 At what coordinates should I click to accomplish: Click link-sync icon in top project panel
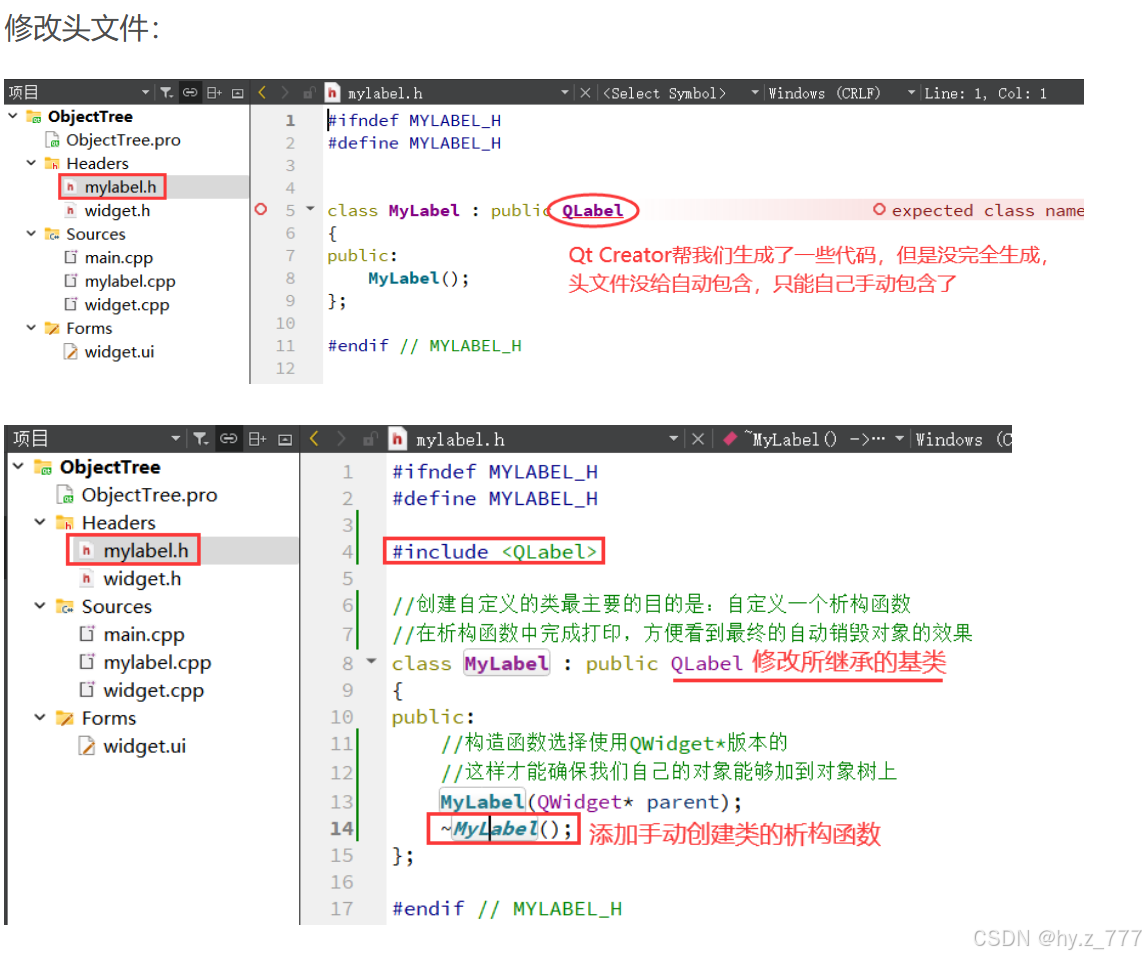190,92
